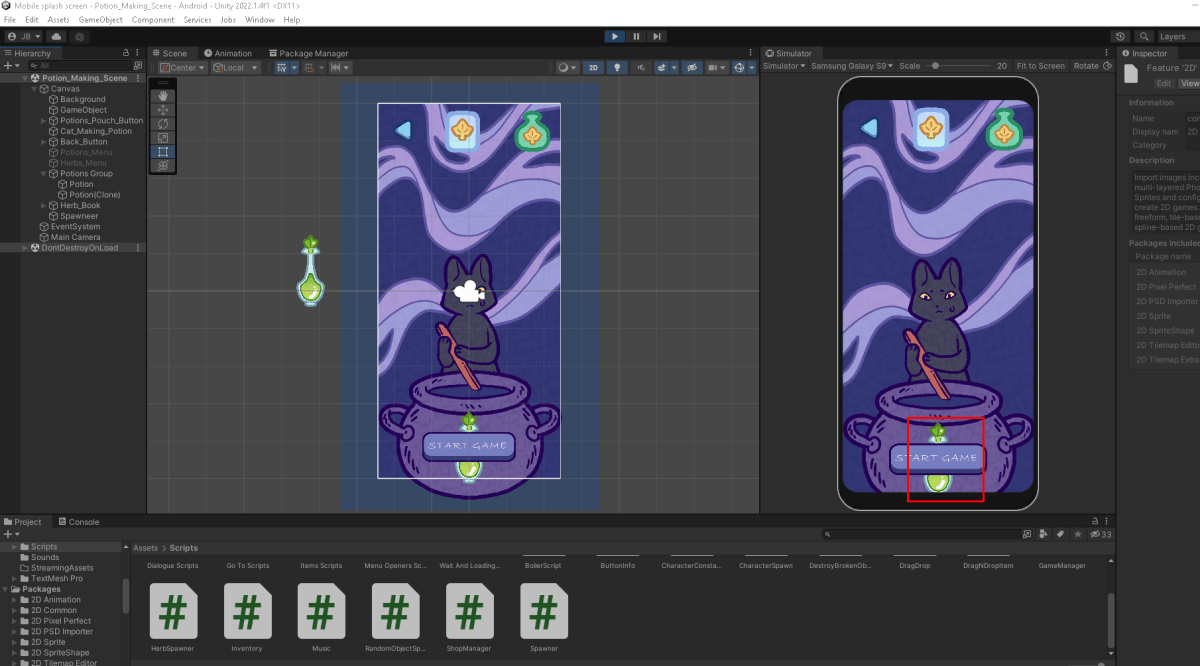
Task: Select the HerbSpawner script in Assets
Action: (173, 612)
